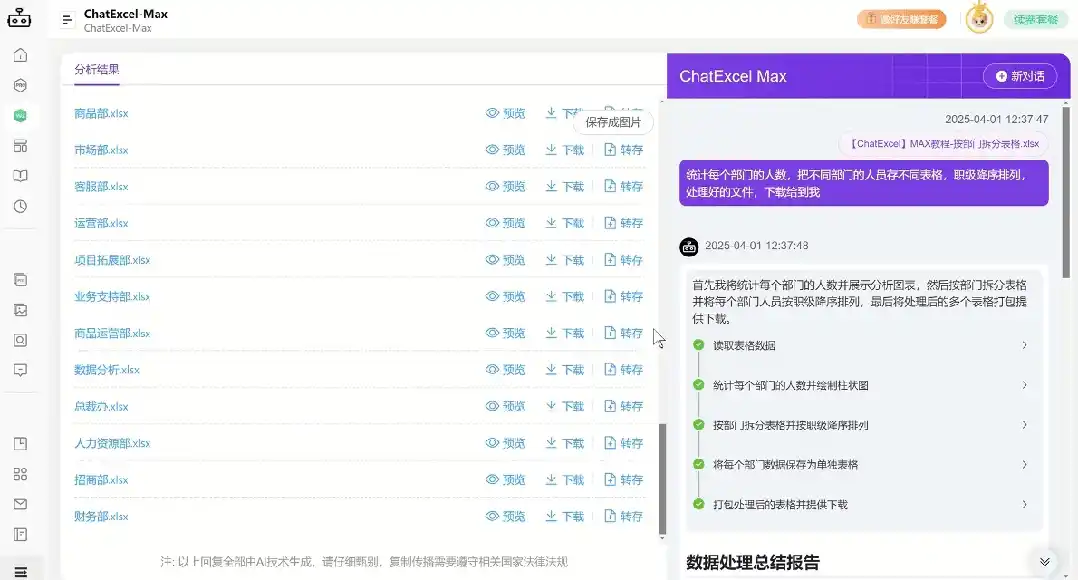Screen dimensions: 1078x580
Task: Toggle the sidebar collapse icon beside ChatExcel-Max title
Action: (67, 20)
